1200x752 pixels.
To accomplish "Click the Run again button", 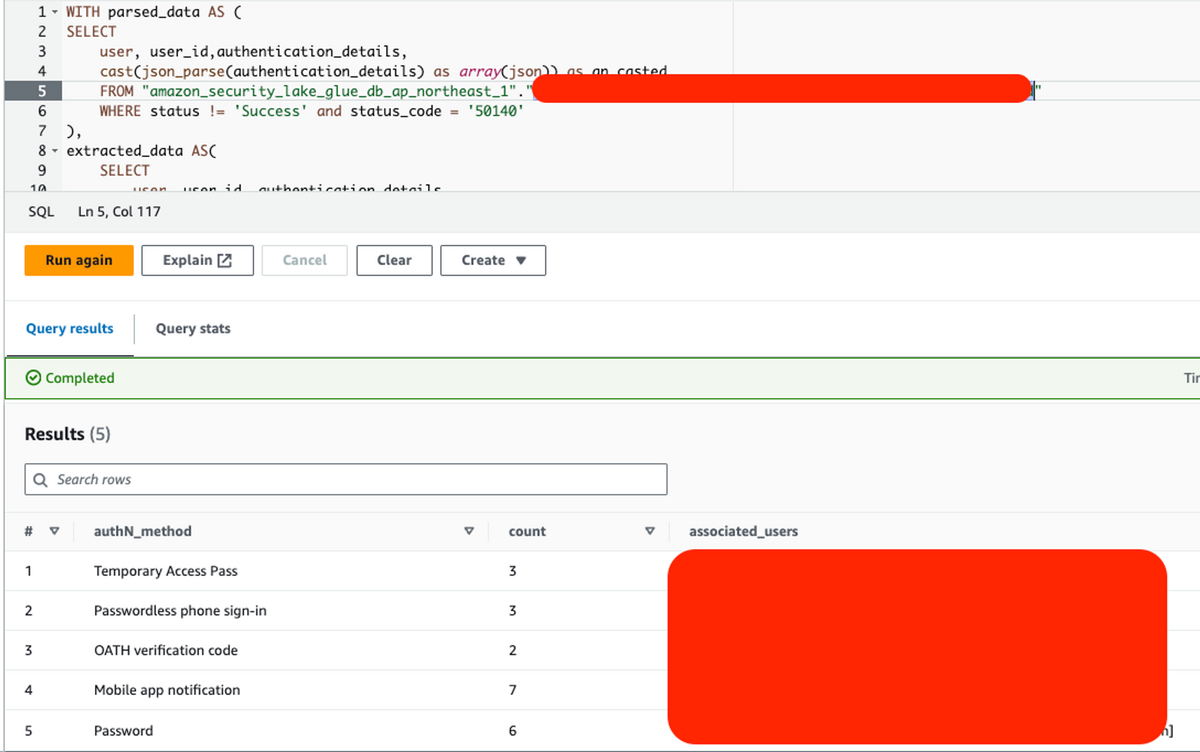I will [x=79, y=260].
